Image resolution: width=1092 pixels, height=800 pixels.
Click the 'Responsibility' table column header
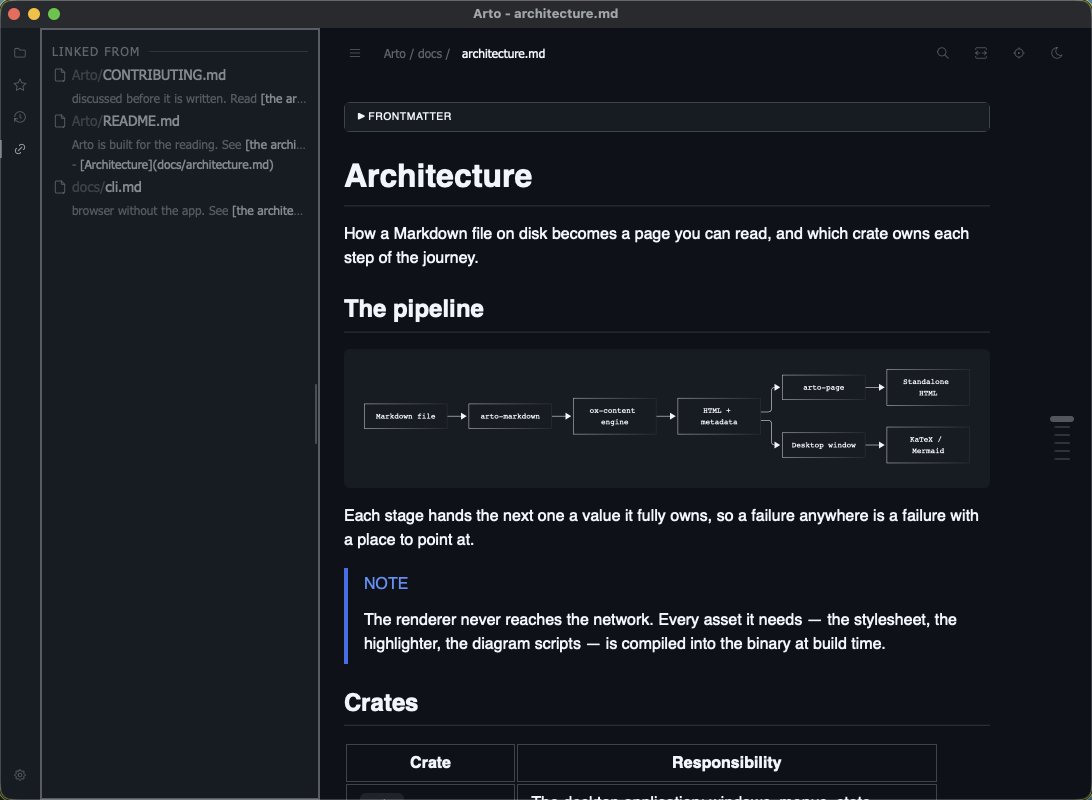[x=726, y=762]
